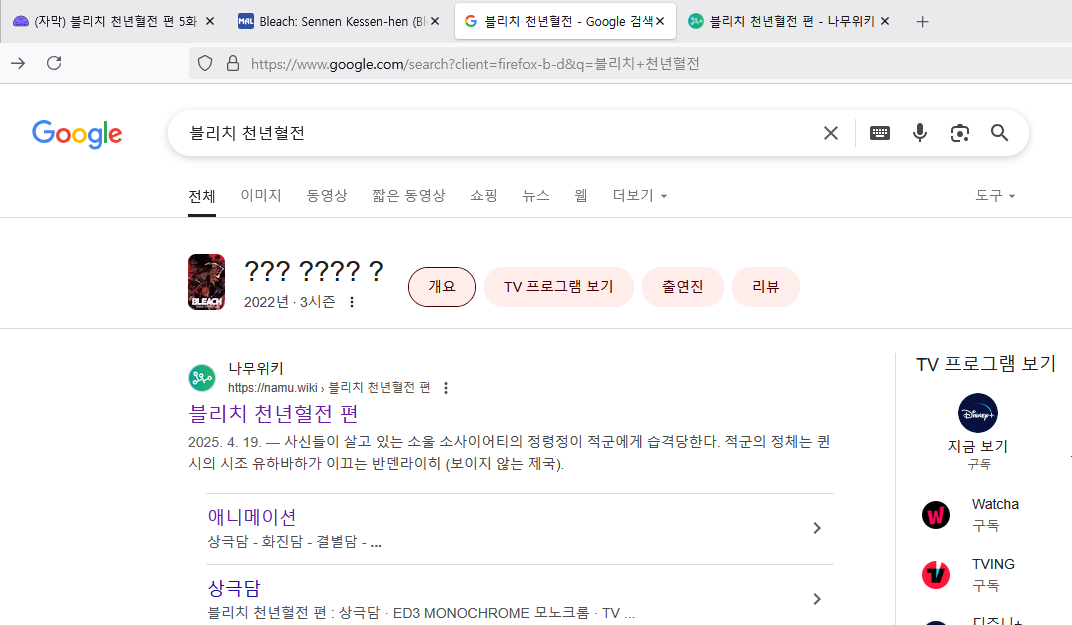Click the TV 프로그램 보기 sidebar heading
Screen dimensions: 1072x625
(986, 364)
